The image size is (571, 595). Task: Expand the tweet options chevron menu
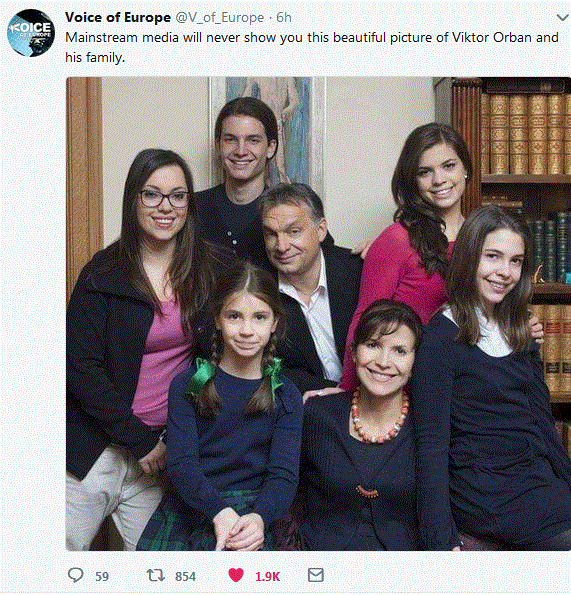point(563,17)
